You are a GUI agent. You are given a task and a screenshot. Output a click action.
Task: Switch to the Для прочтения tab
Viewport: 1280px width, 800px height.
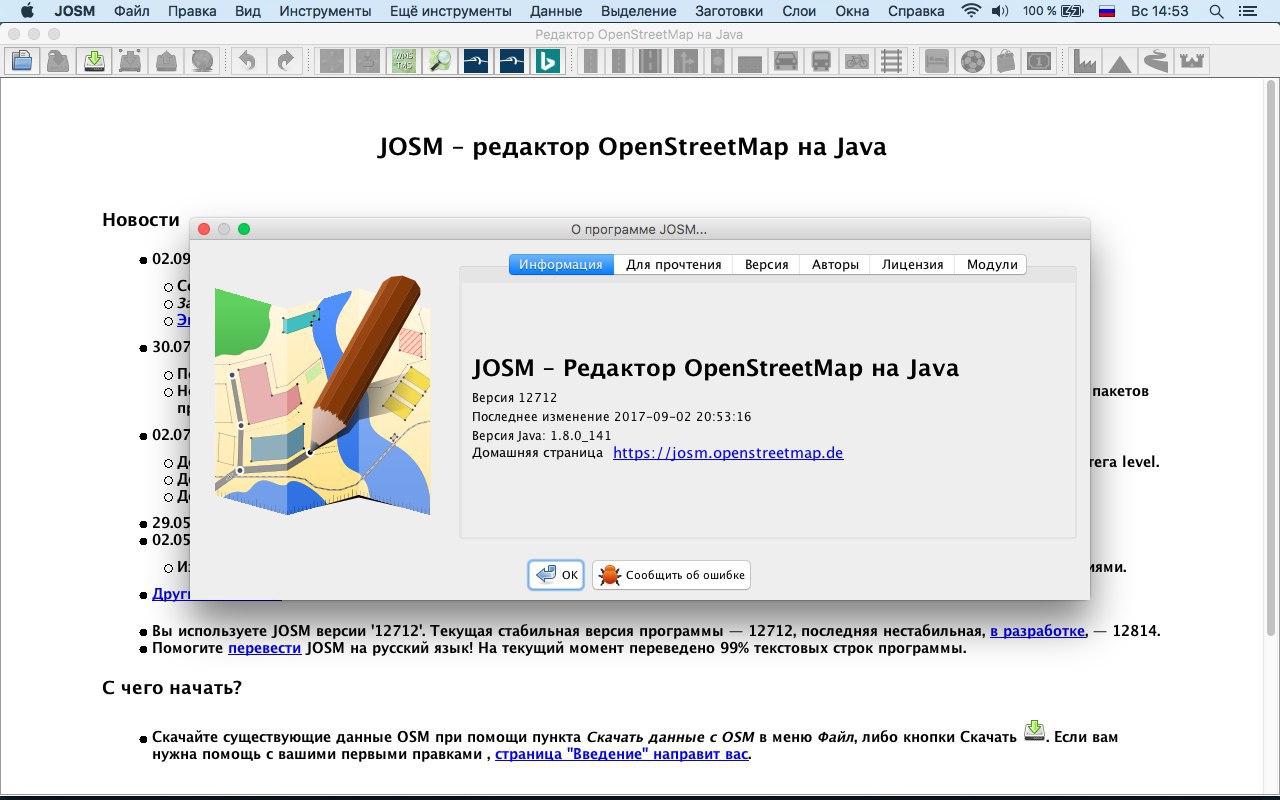pyautogui.click(x=674, y=264)
